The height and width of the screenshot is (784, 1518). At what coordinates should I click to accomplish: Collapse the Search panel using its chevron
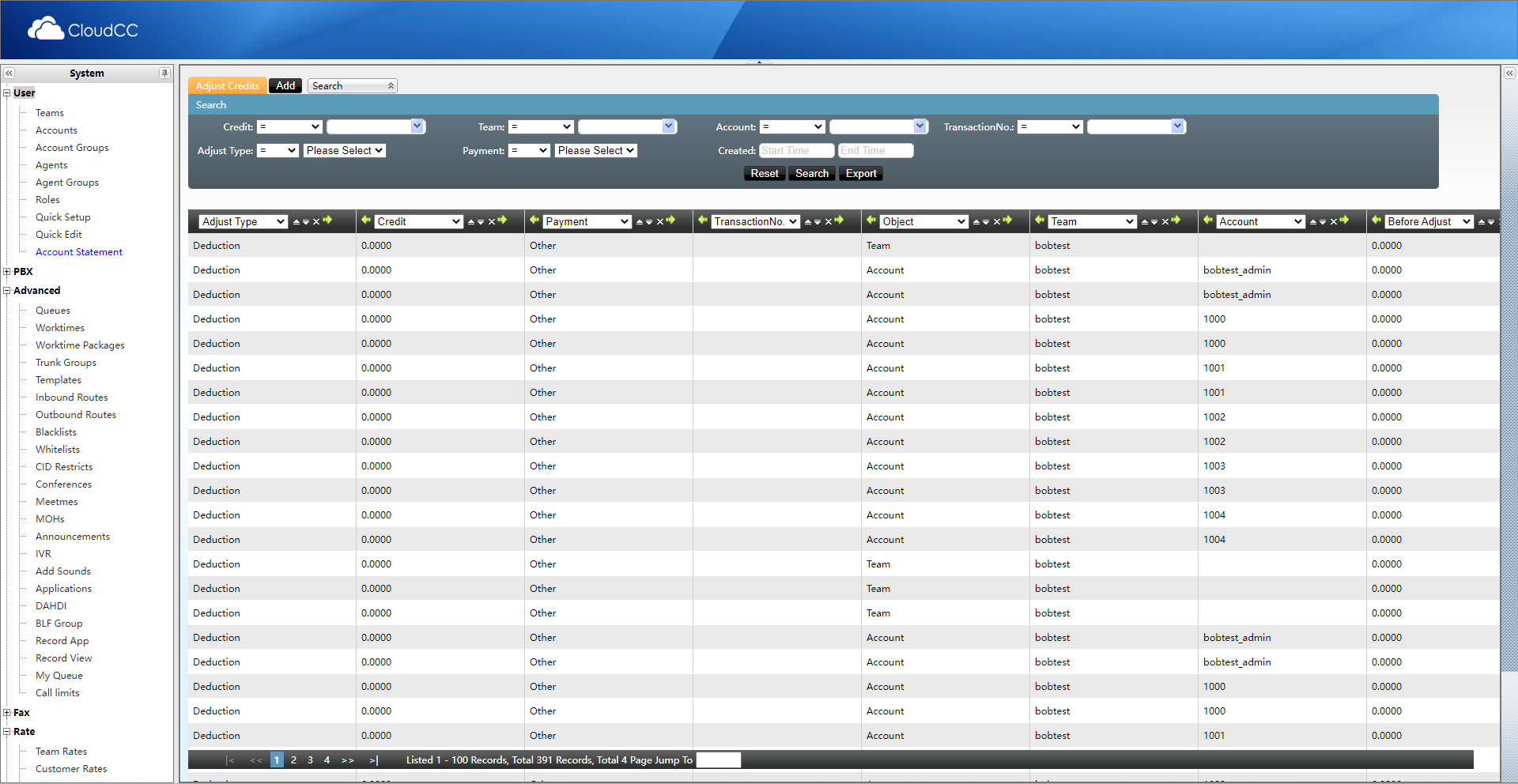391,85
